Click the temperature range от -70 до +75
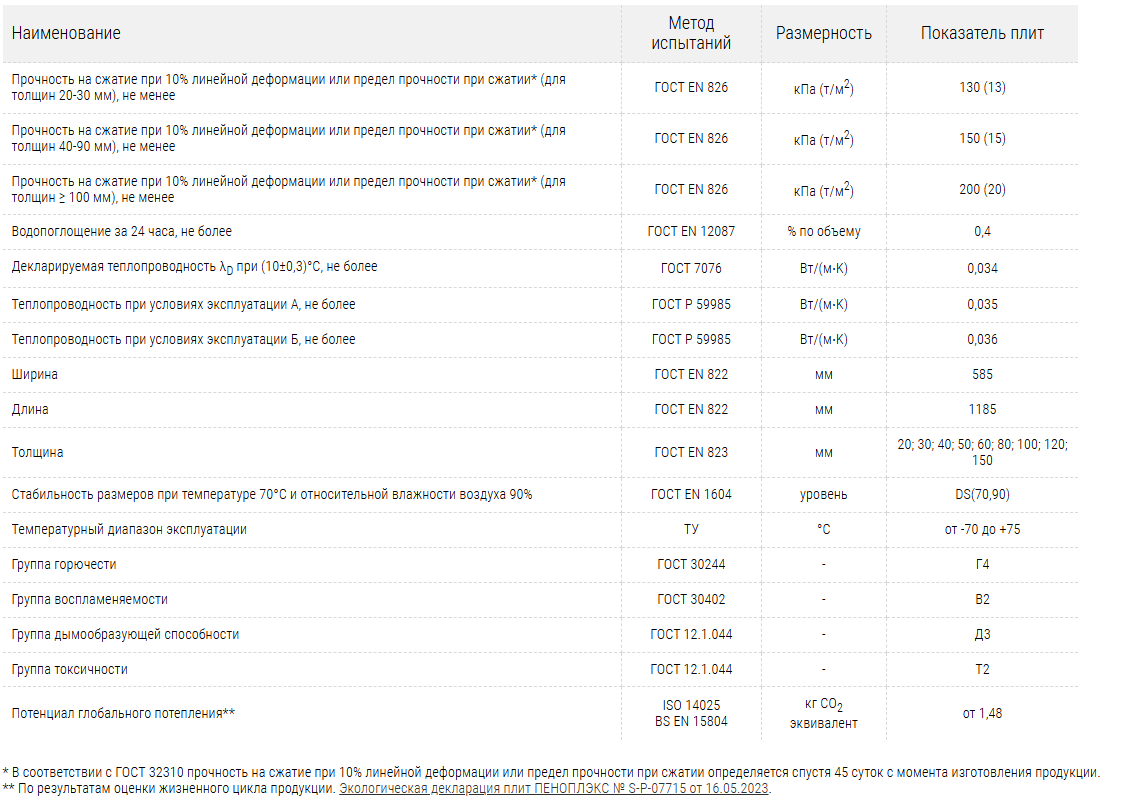The width and height of the screenshot is (1121, 805). (982, 529)
